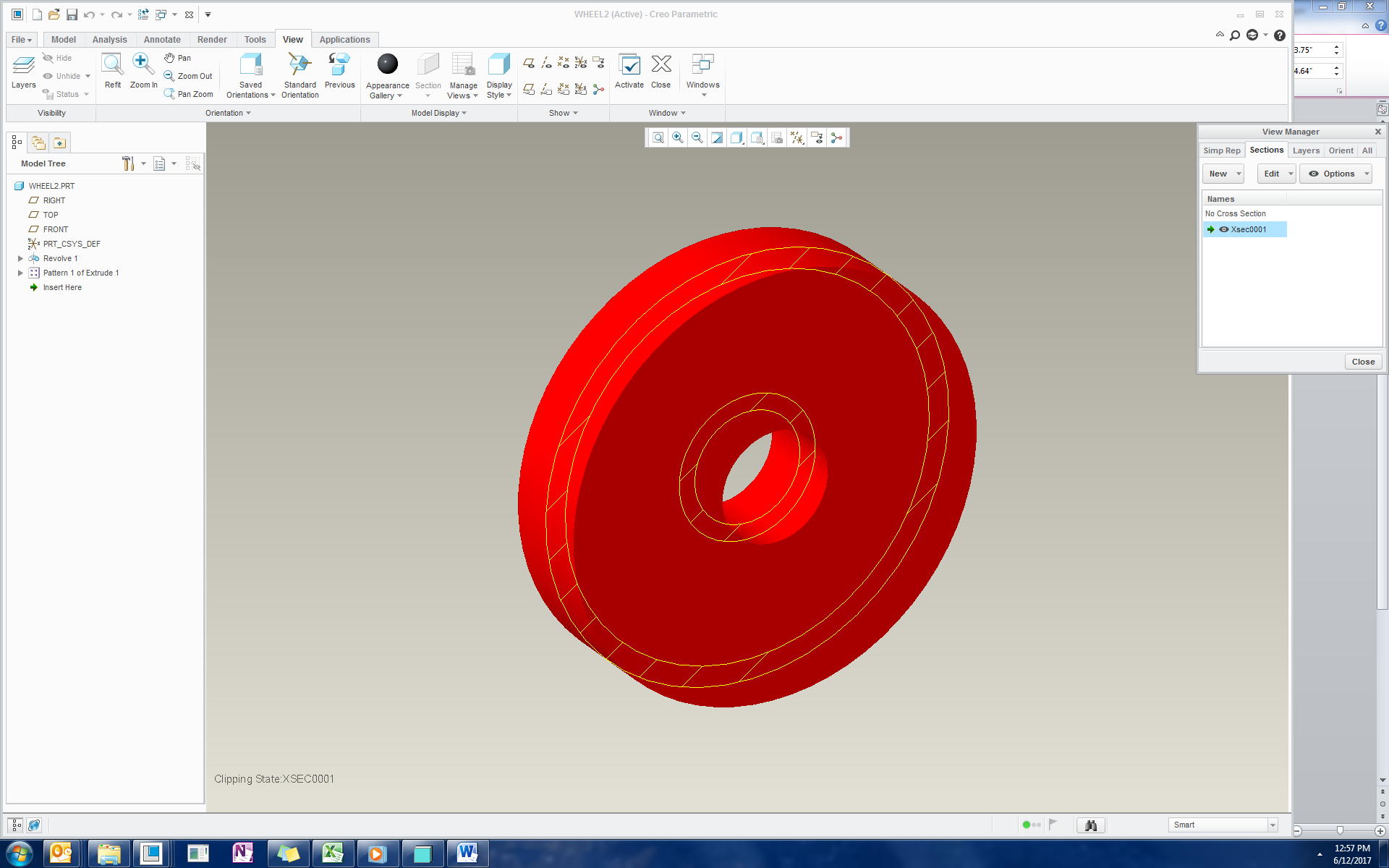1389x868 pixels.
Task: Toggle Xsec0001 visibility eye icon
Action: [x=1224, y=229]
